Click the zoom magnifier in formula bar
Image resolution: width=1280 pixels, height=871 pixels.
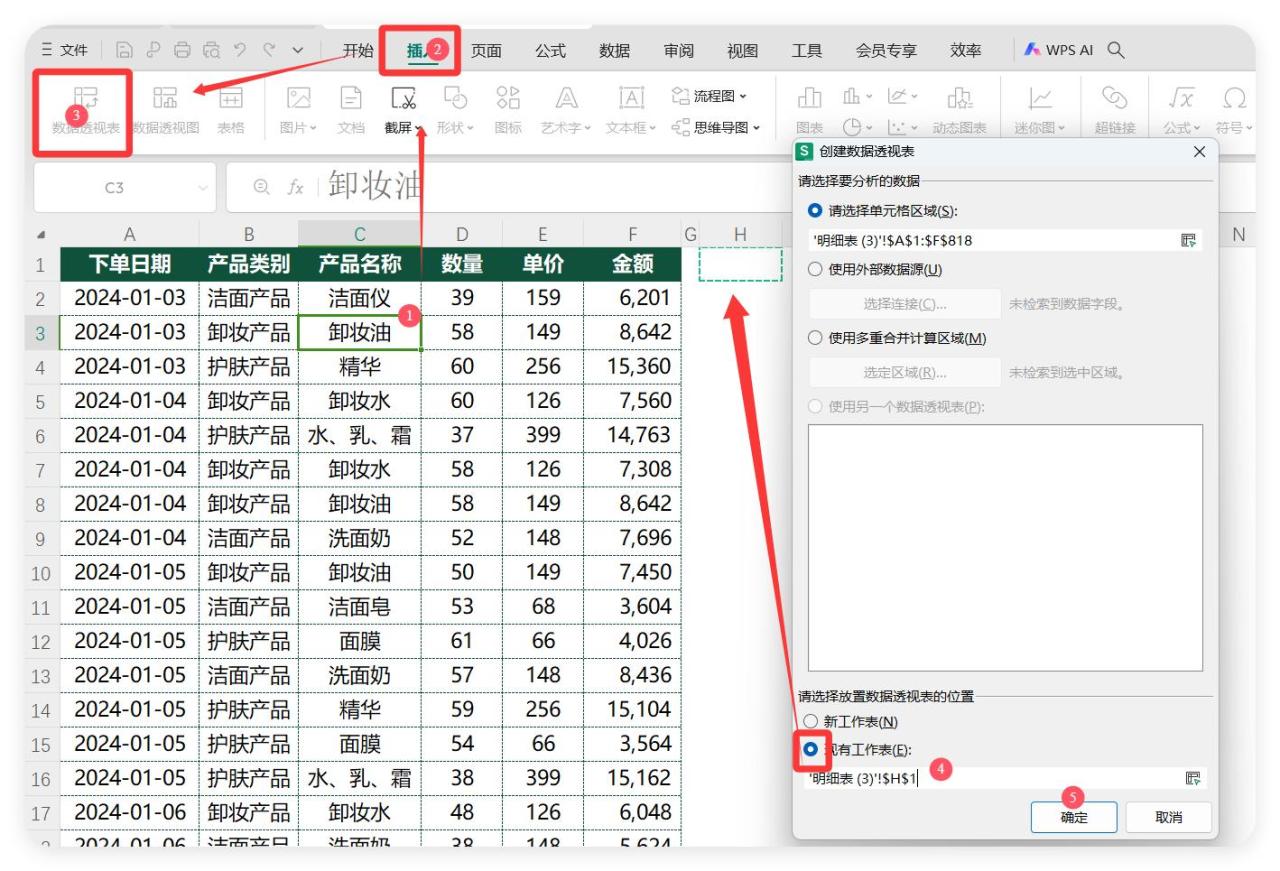click(262, 187)
